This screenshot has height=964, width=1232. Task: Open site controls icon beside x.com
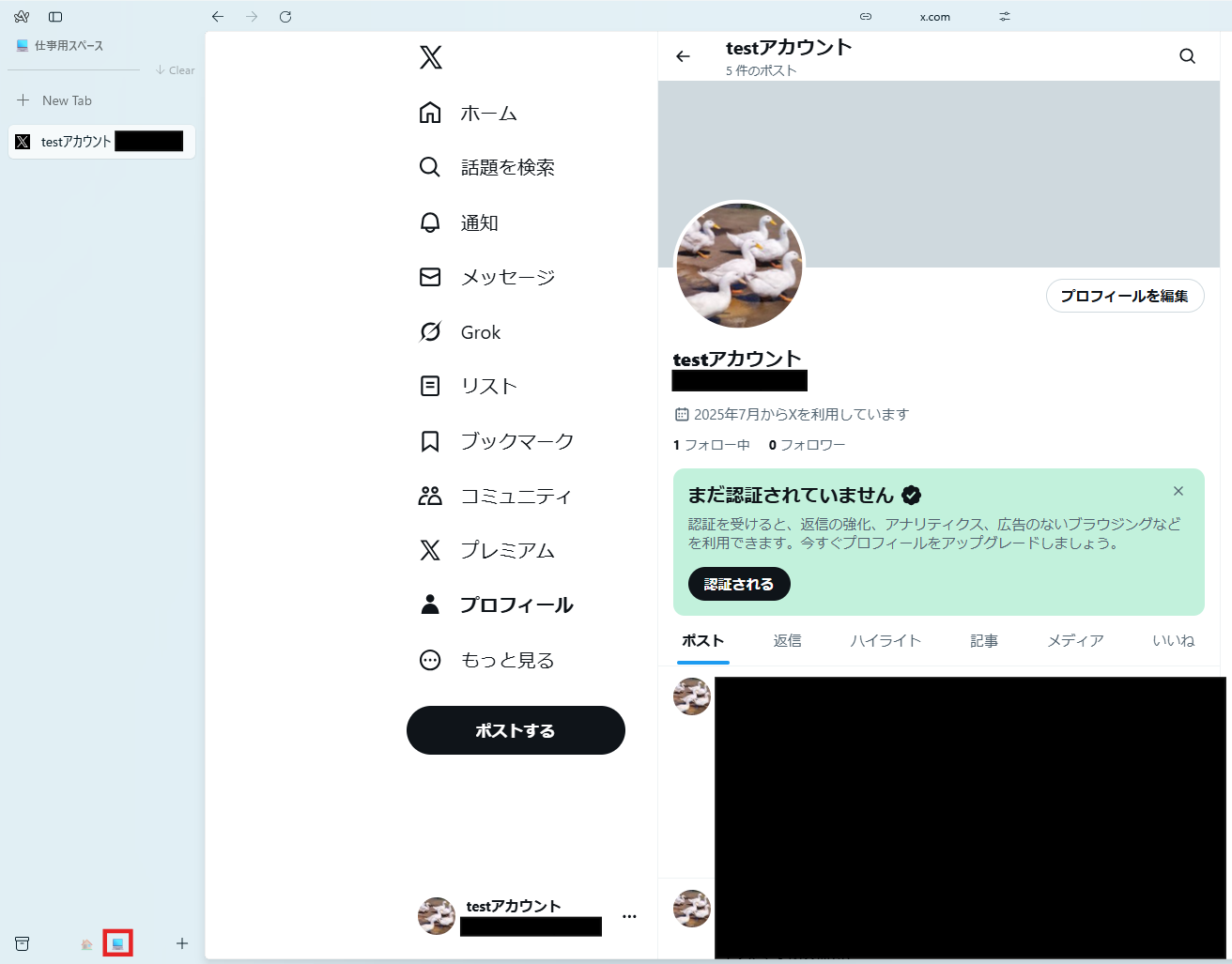1005,17
